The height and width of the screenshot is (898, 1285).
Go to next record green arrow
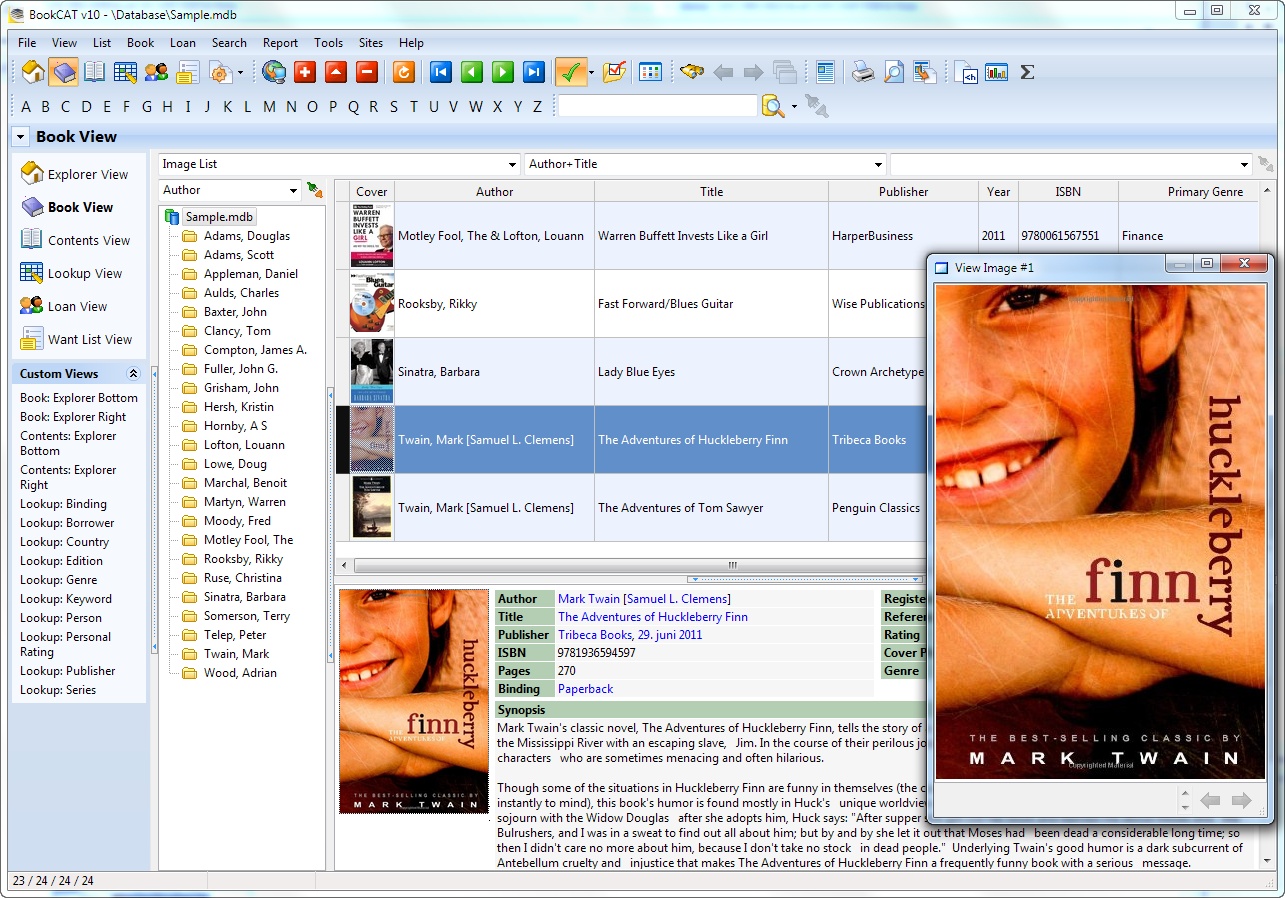[x=503, y=72]
